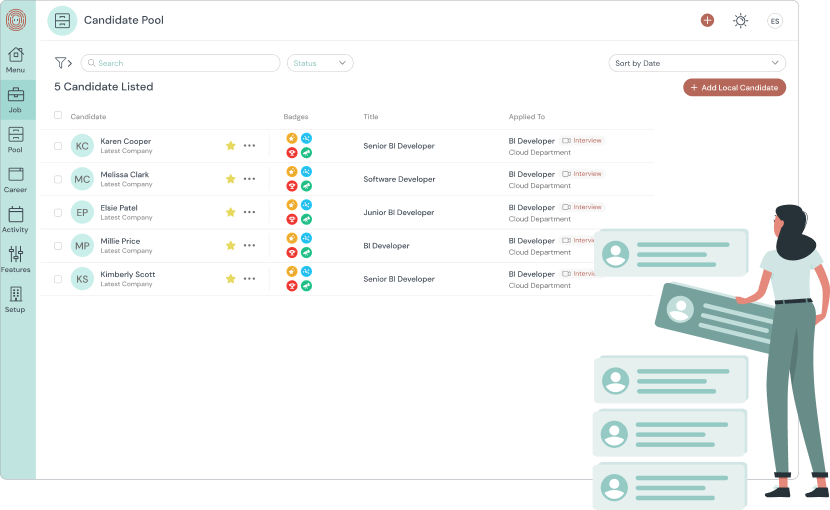
Task: Open the three-dot menu for Melissa Clark
Action: [249, 179]
